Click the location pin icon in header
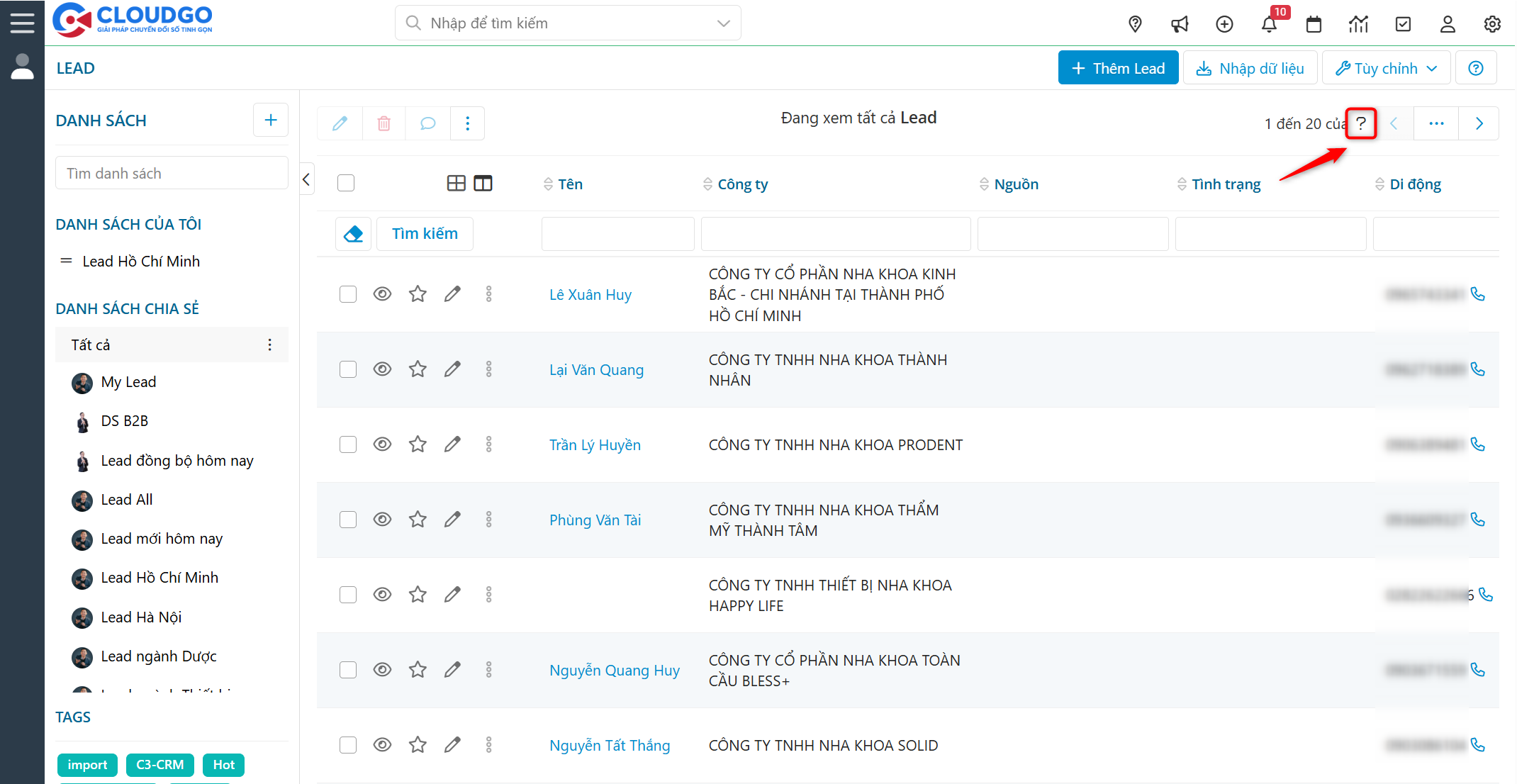The height and width of the screenshot is (784, 1517). (x=1135, y=24)
